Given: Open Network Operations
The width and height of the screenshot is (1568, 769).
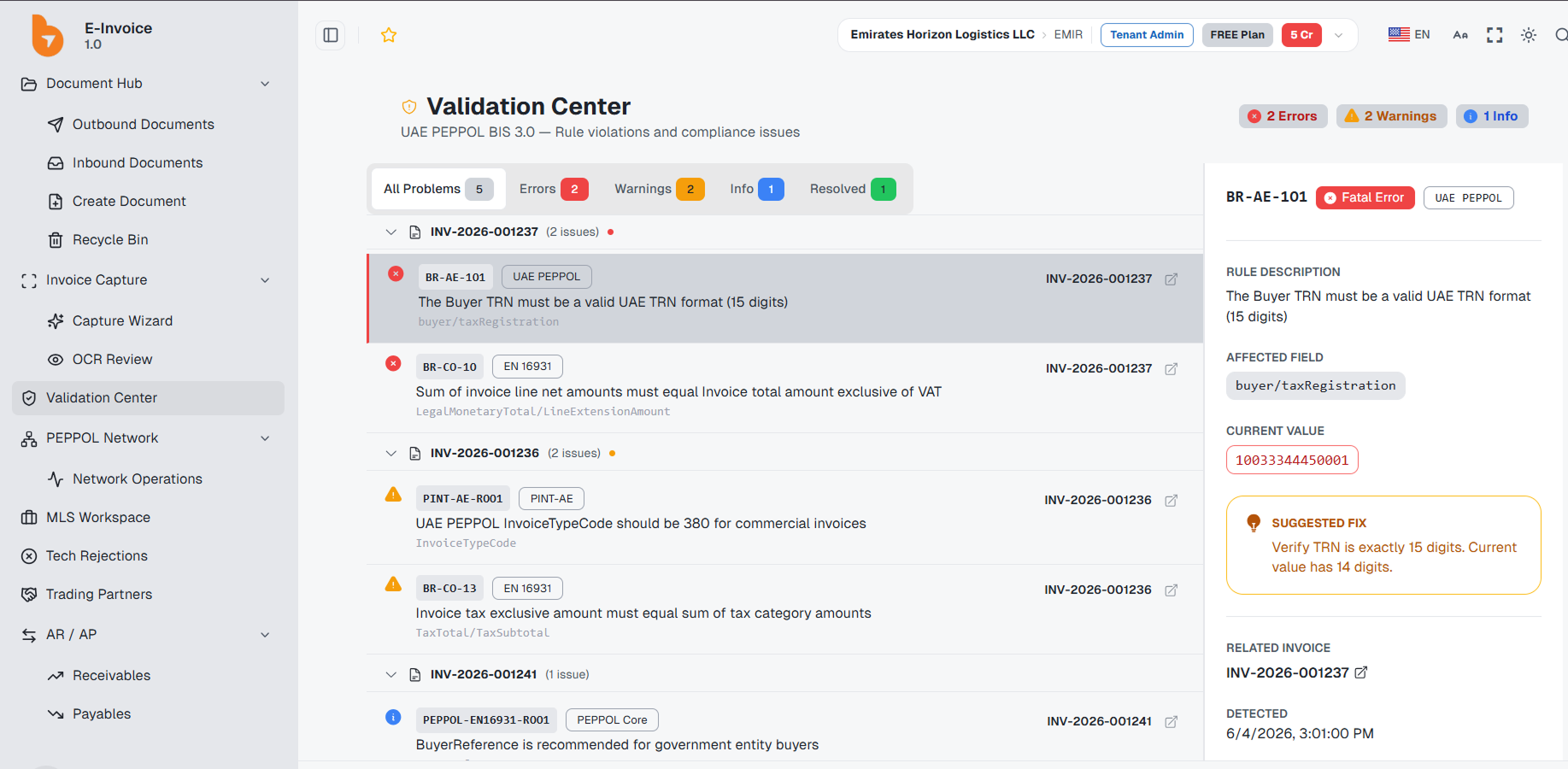Looking at the screenshot, I should point(137,479).
